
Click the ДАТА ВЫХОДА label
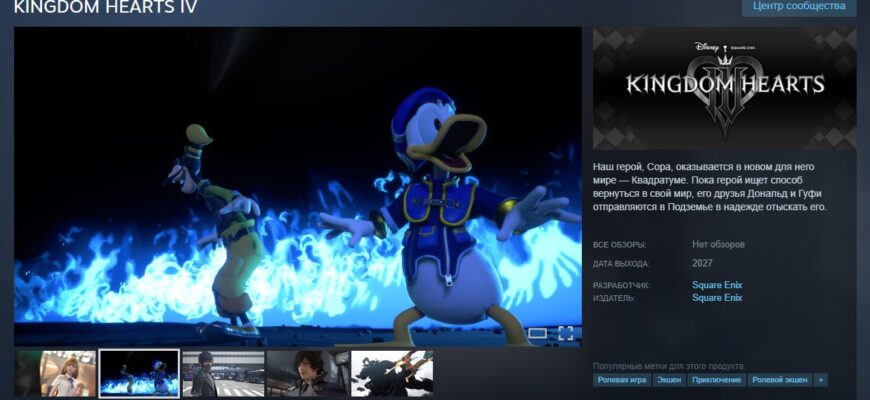621,264
